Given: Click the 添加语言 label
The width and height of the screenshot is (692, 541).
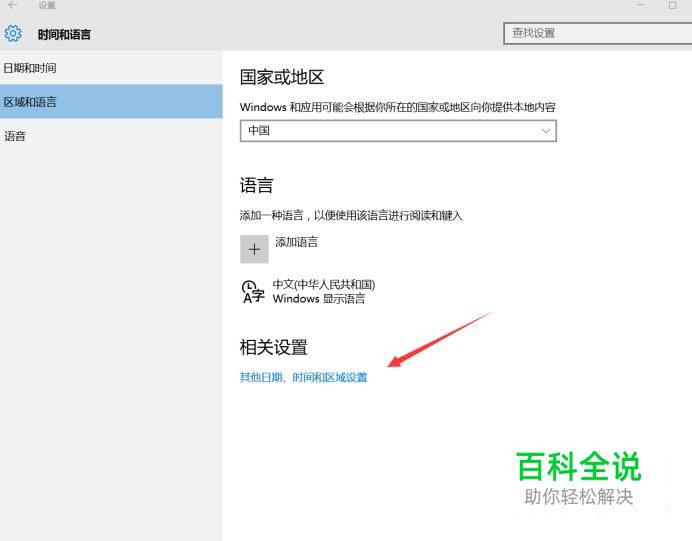Looking at the screenshot, I should pos(297,242).
